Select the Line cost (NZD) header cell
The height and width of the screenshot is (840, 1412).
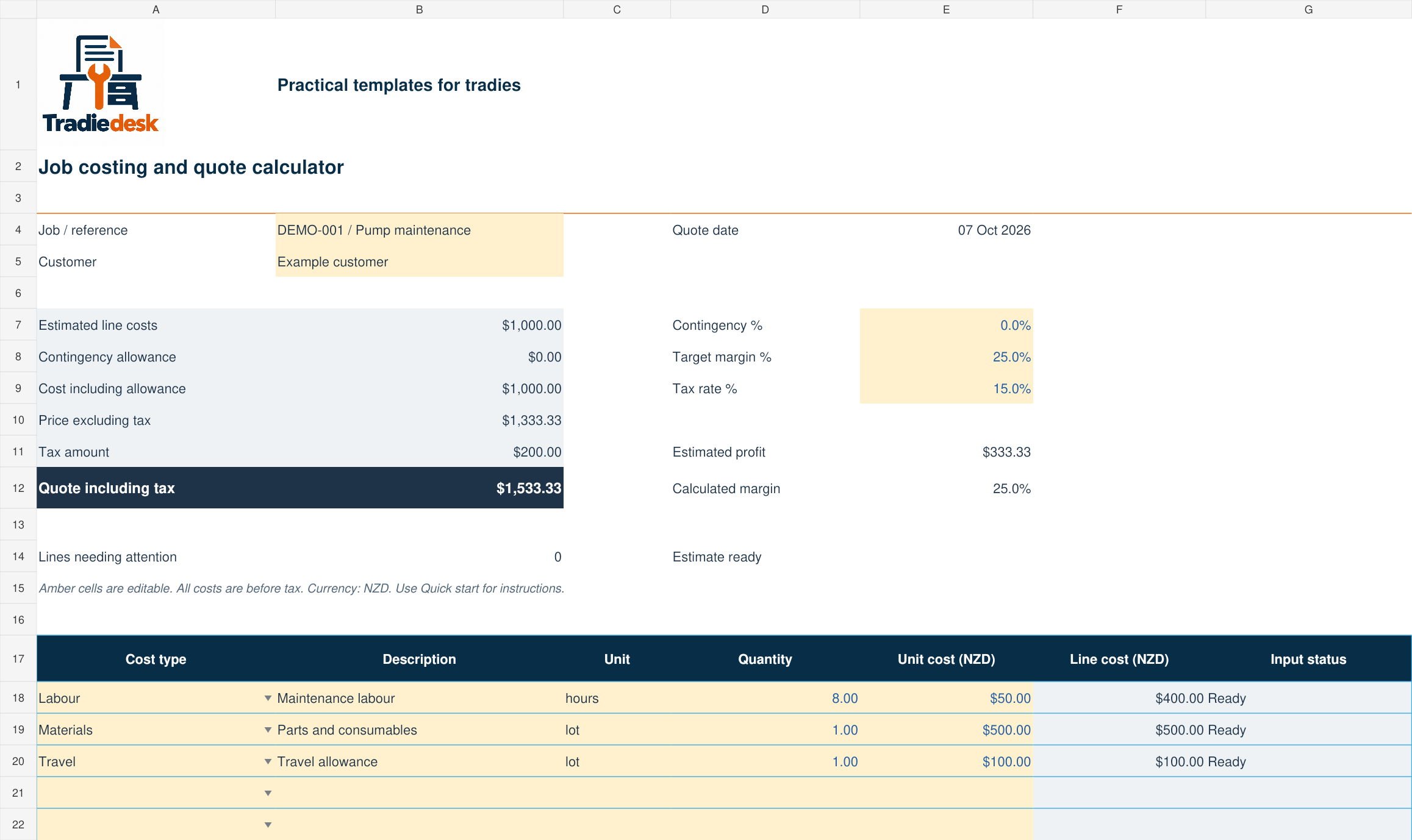click(x=1119, y=659)
